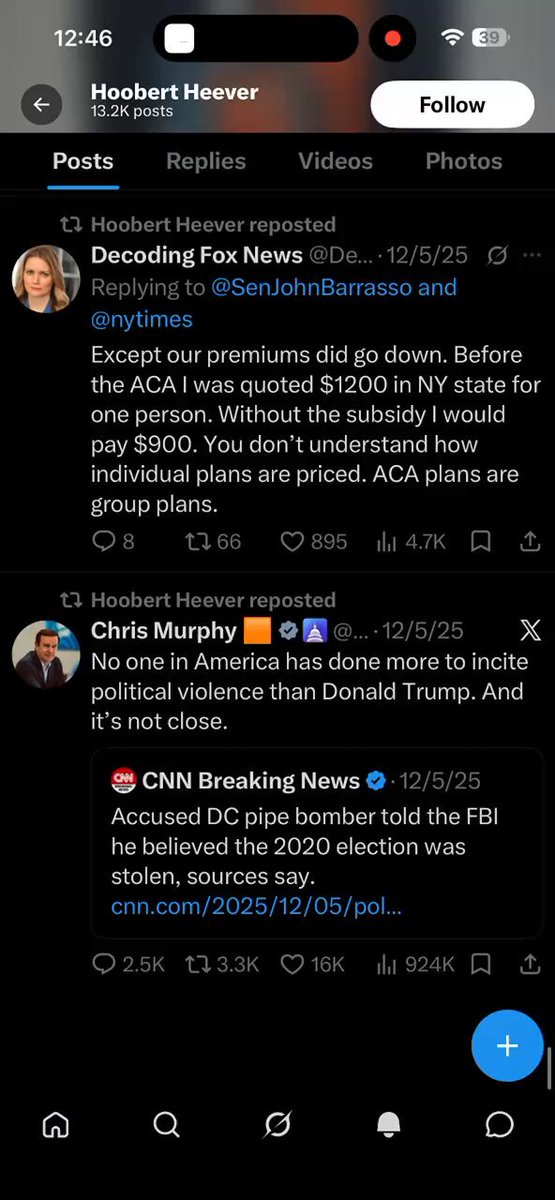Open the Videos tab
The width and height of the screenshot is (555, 1200).
click(335, 161)
